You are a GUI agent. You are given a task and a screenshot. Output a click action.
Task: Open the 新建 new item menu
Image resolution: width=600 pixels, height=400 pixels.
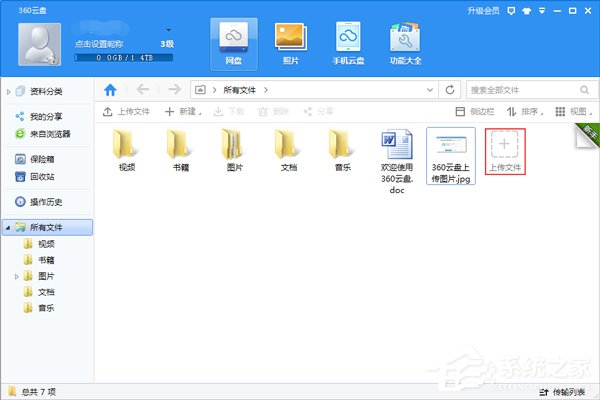183,111
